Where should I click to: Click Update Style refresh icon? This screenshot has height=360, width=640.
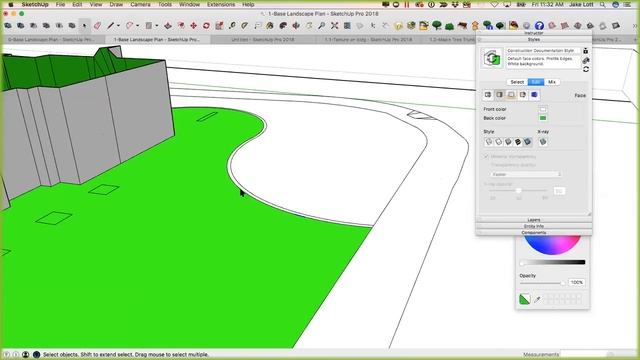pyautogui.click(x=586, y=69)
